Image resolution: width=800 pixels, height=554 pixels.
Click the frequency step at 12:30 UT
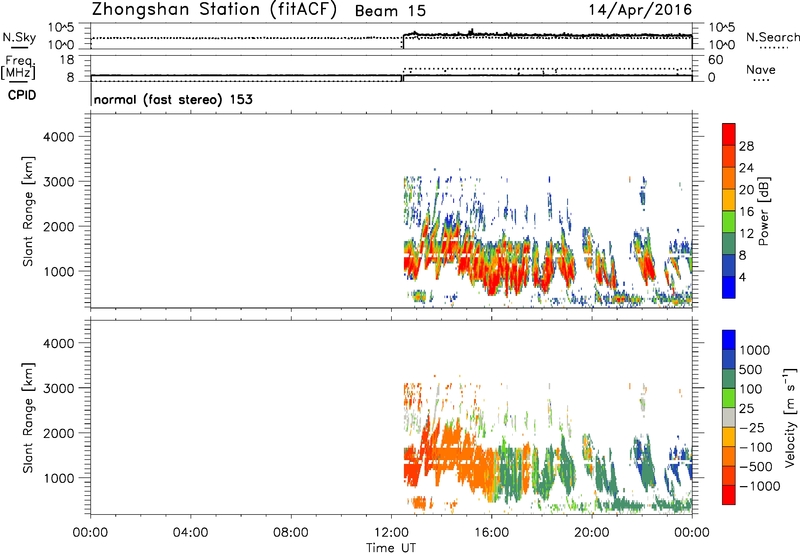pos(403,78)
